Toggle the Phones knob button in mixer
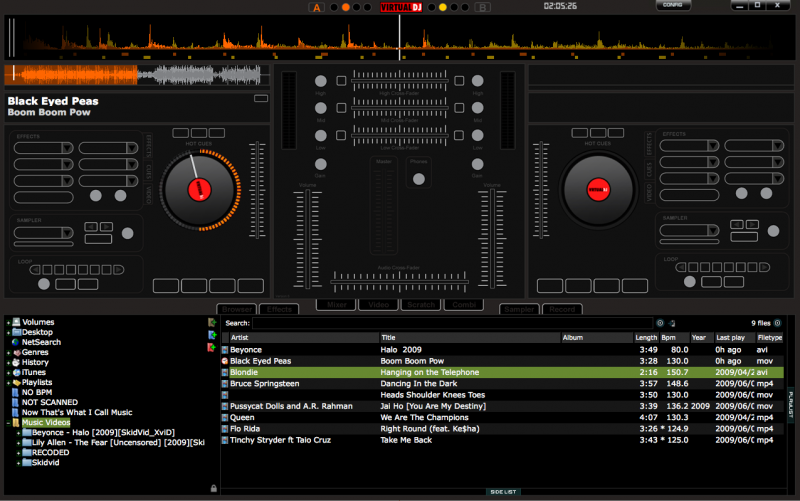The width and height of the screenshot is (800, 501). coord(419,179)
